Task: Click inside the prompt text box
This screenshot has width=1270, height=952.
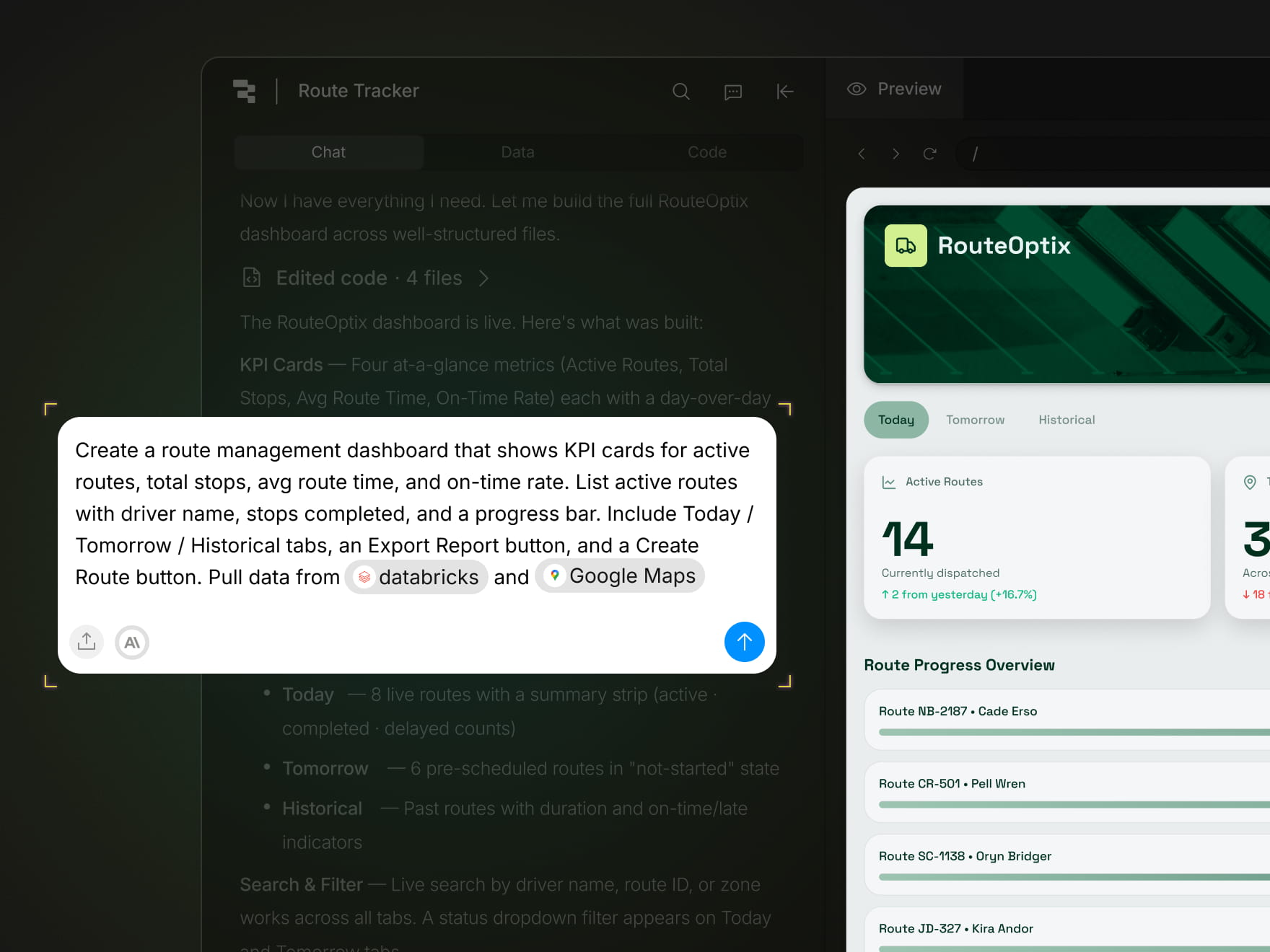Action: click(x=416, y=514)
